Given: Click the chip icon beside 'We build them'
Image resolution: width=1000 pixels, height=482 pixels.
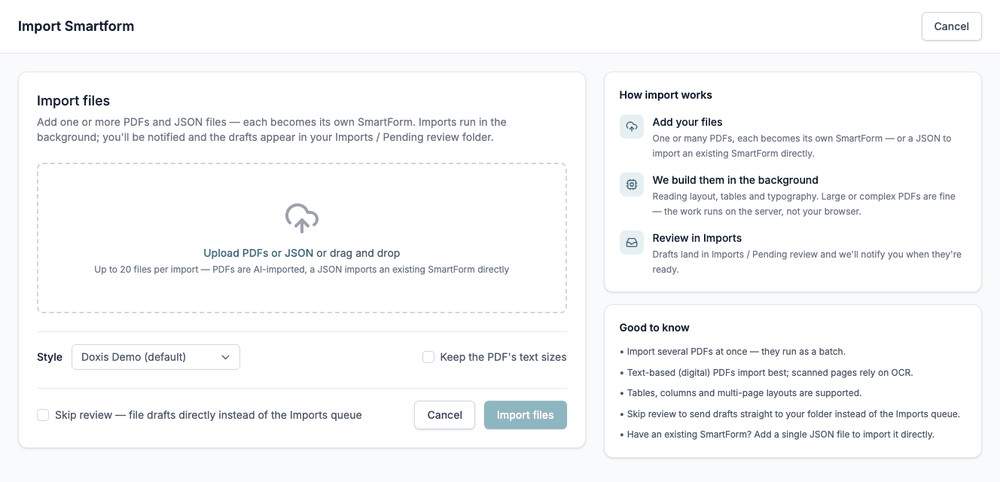Looking at the screenshot, I should 631,184.
